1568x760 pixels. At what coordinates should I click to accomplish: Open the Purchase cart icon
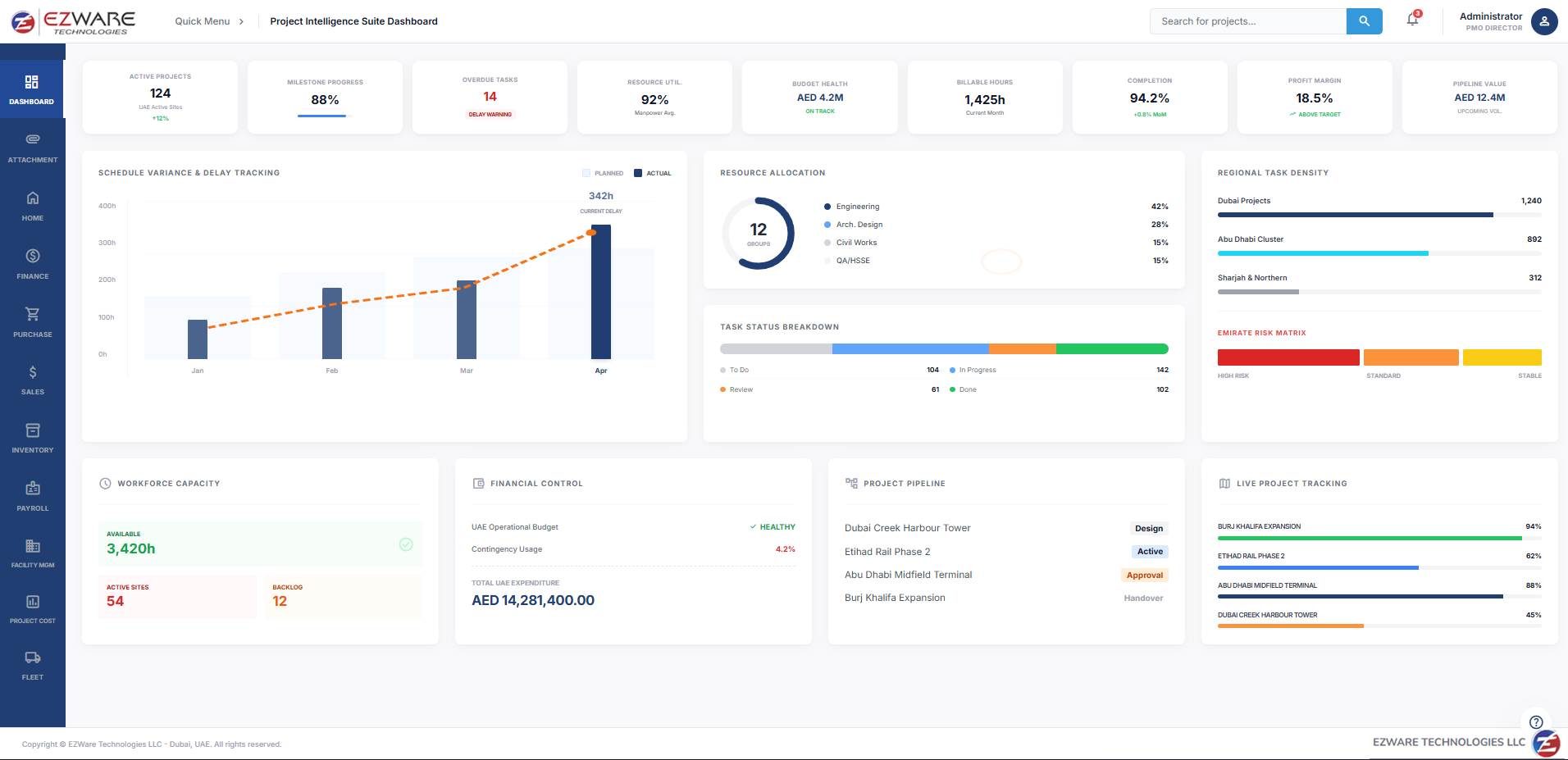pos(33,314)
